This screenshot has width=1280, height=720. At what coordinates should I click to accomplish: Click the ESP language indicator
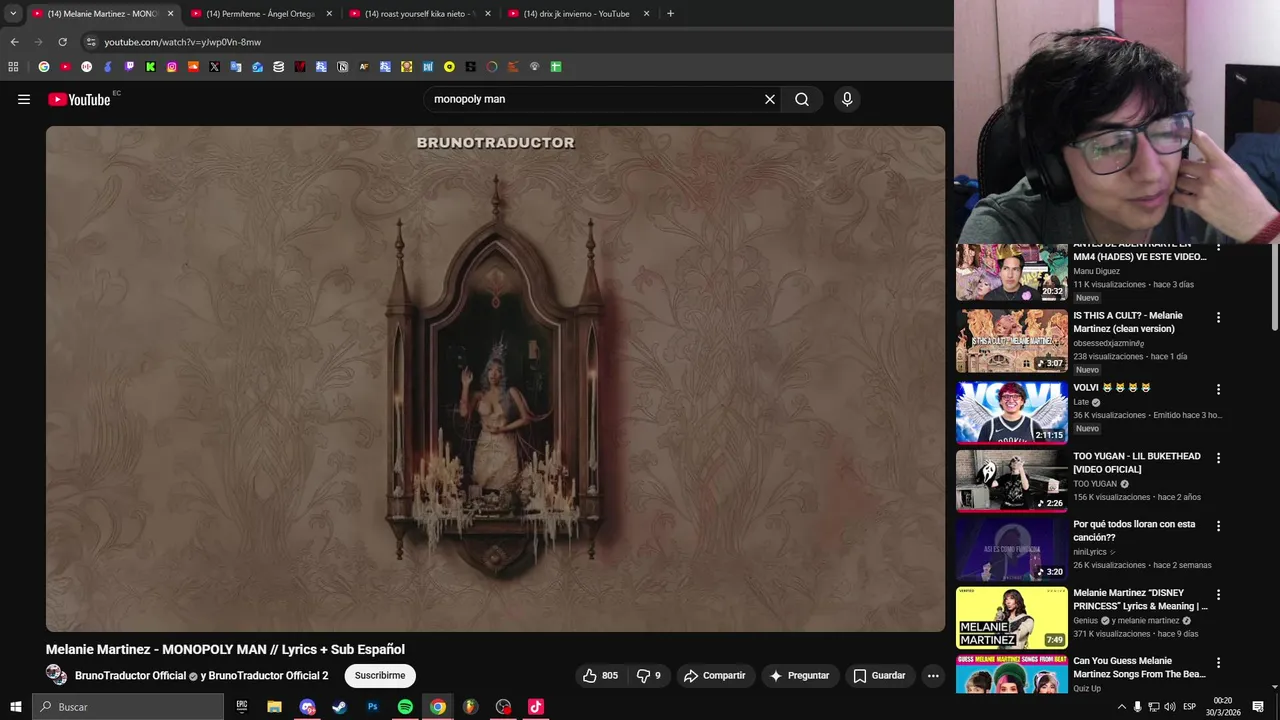point(1189,707)
